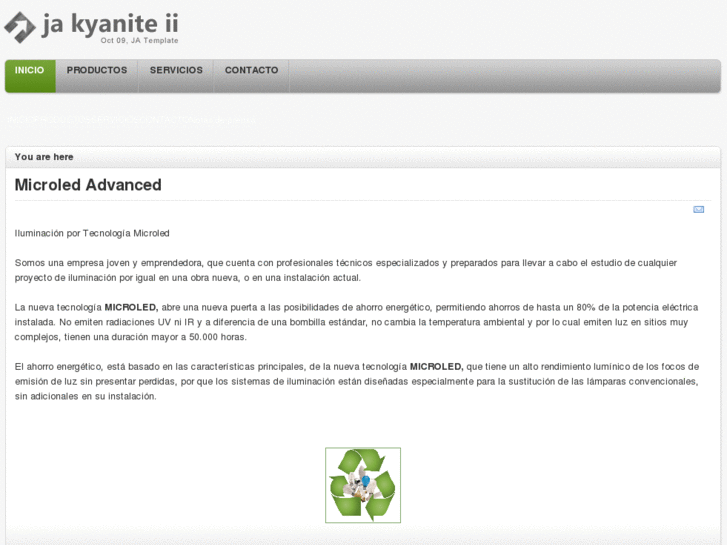
Task: Click the Microled Advanced article title
Action: point(88,185)
